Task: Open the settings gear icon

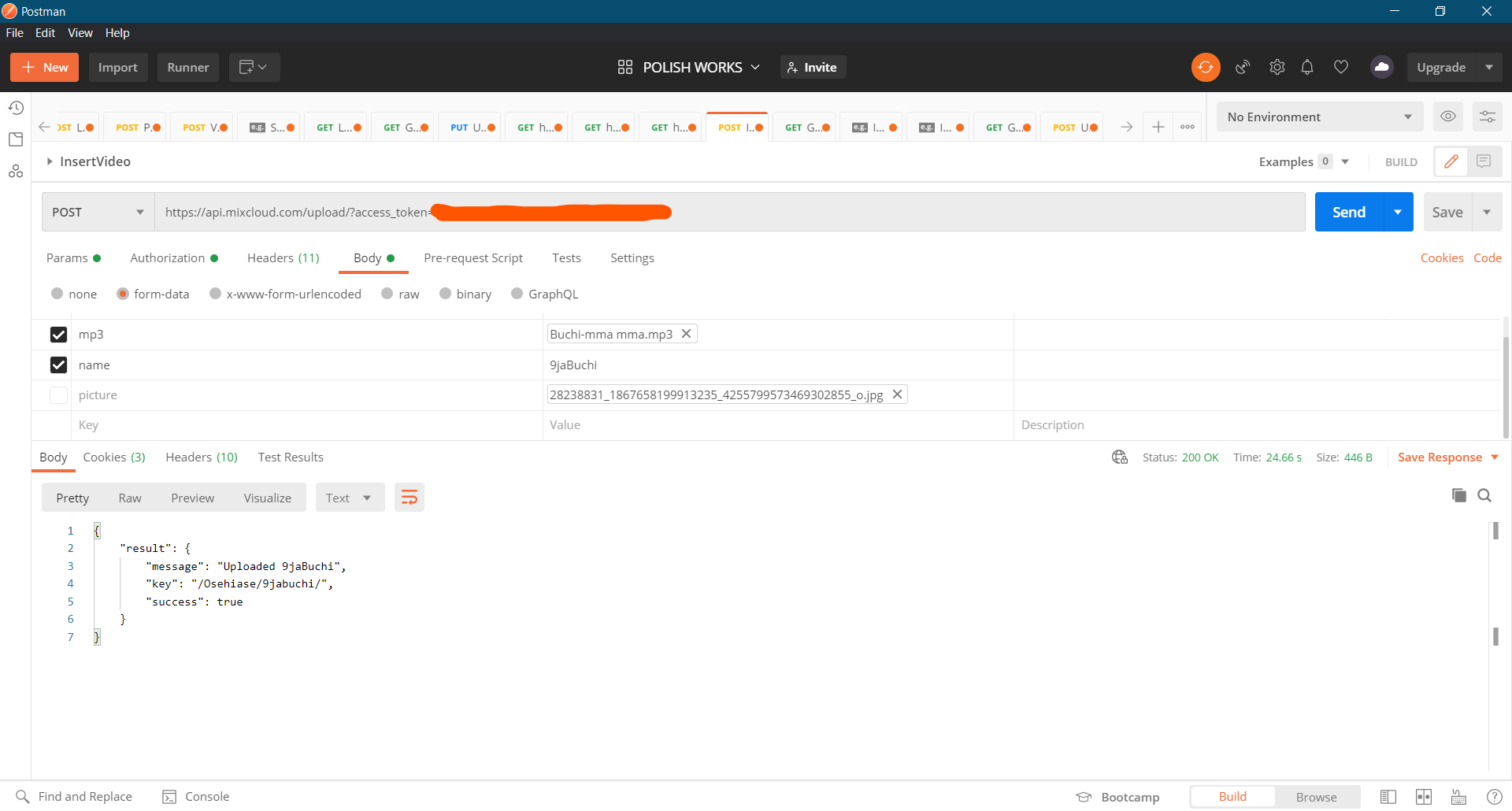Action: (x=1277, y=67)
